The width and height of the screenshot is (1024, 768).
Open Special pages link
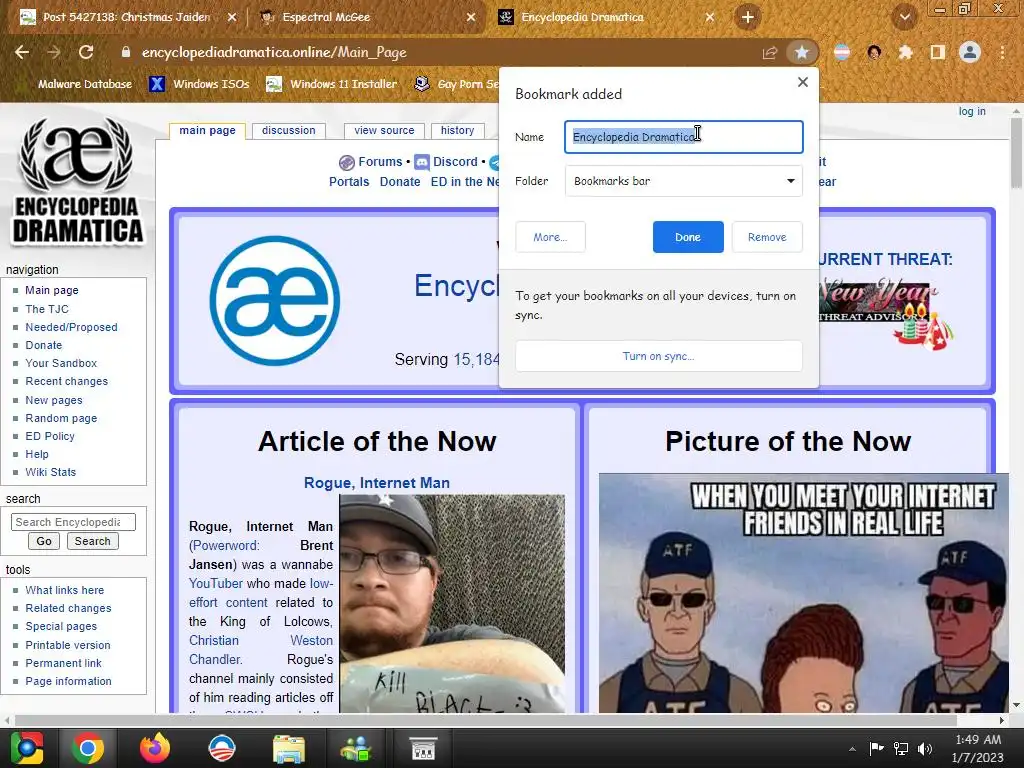pyautogui.click(x=61, y=626)
